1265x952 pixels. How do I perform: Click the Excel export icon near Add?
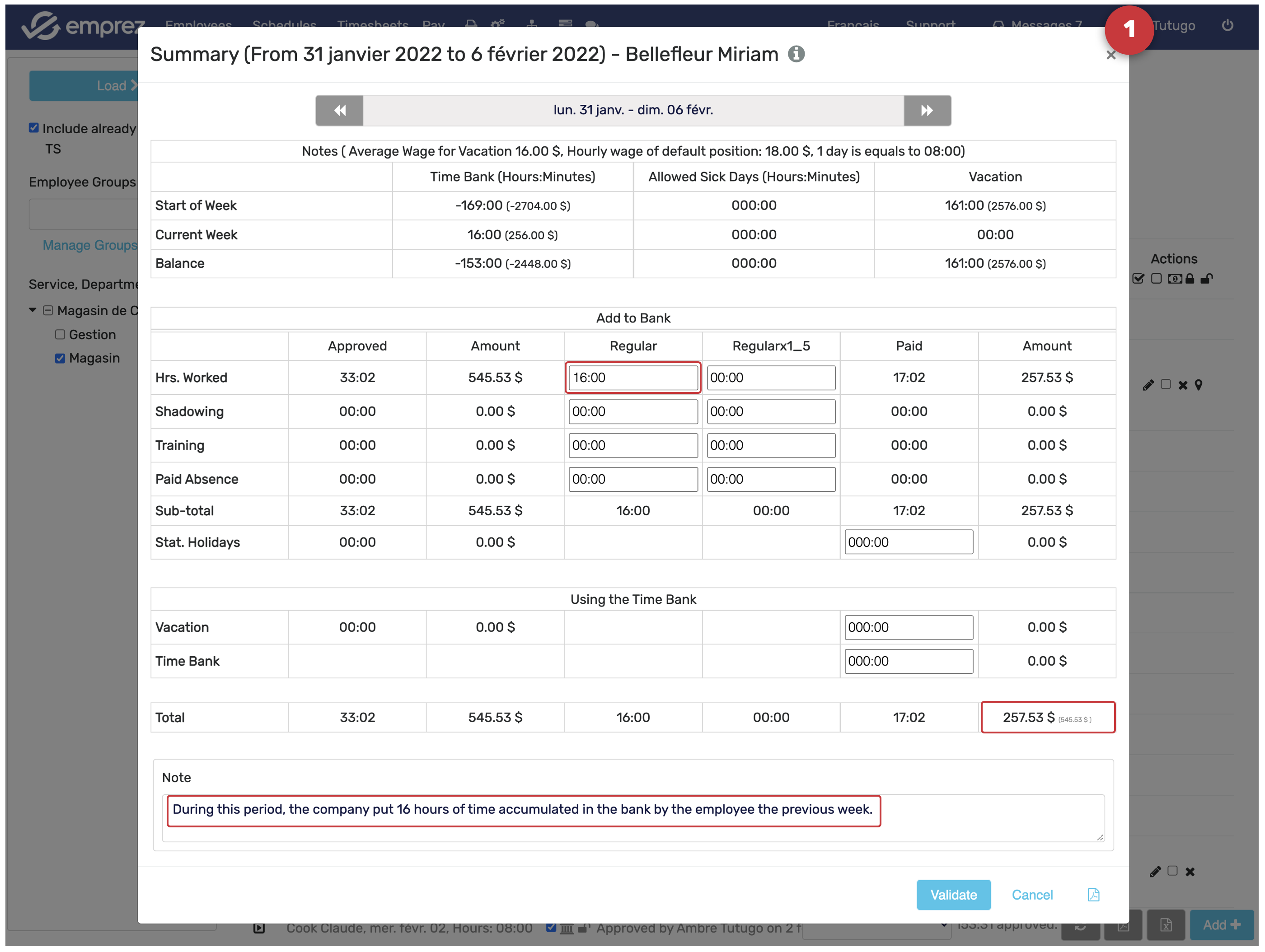(x=1166, y=925)
